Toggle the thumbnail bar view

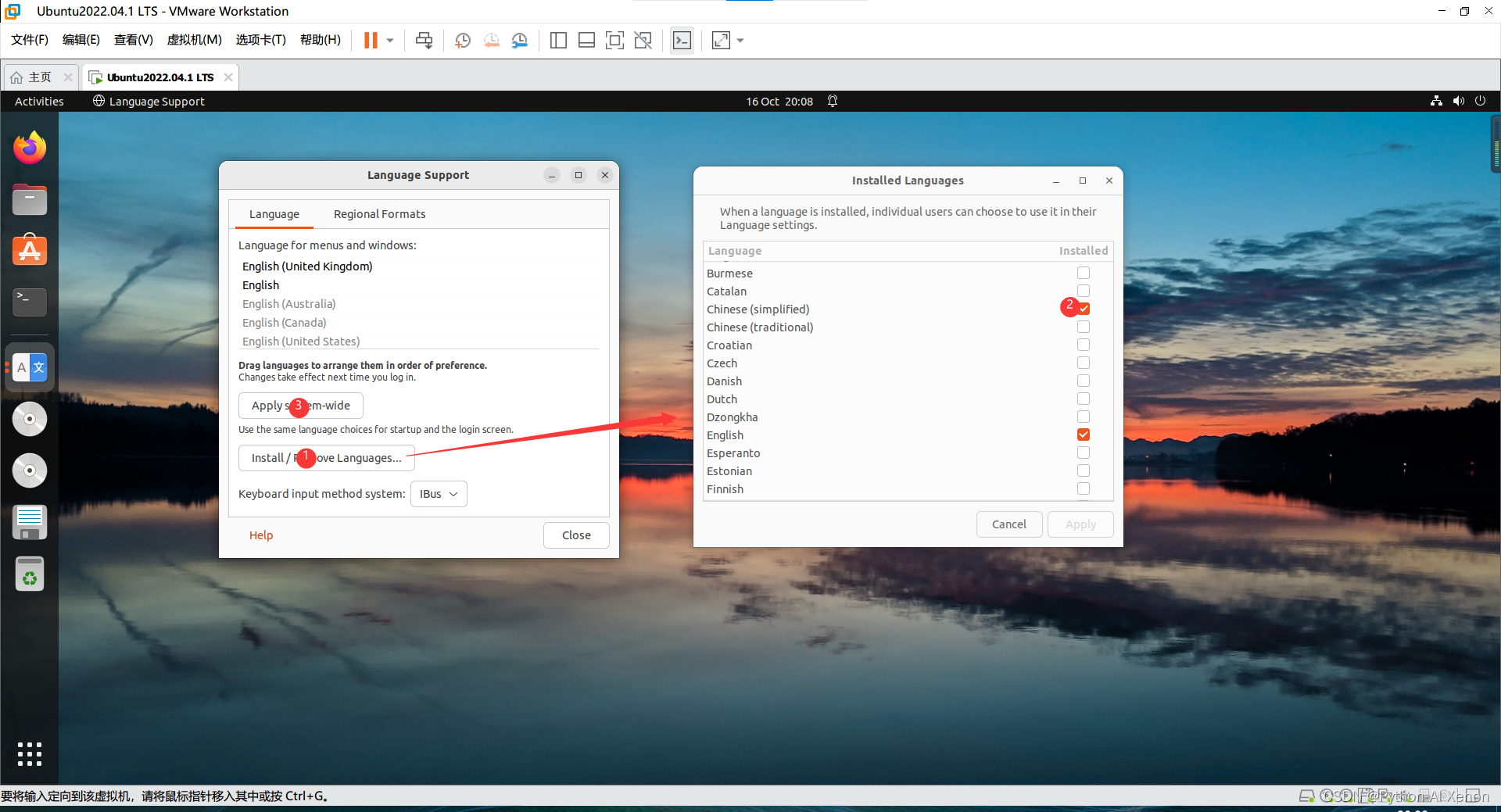pos(586,41)
